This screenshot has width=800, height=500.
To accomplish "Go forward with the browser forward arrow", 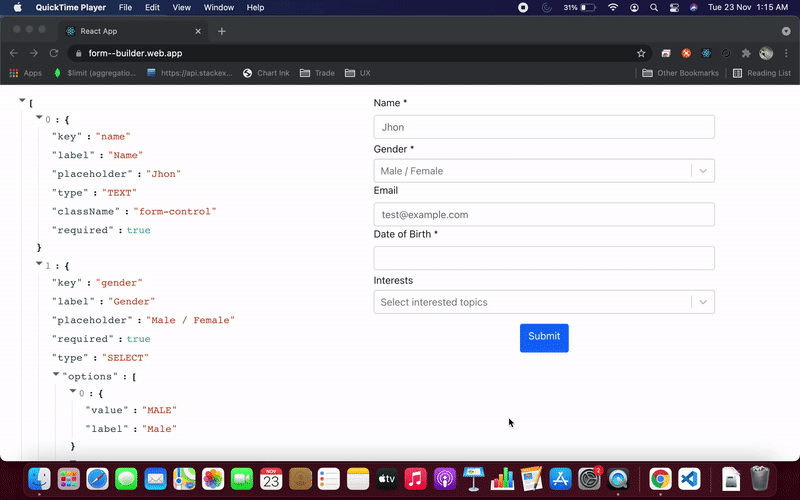I will [x=34, y=53].
